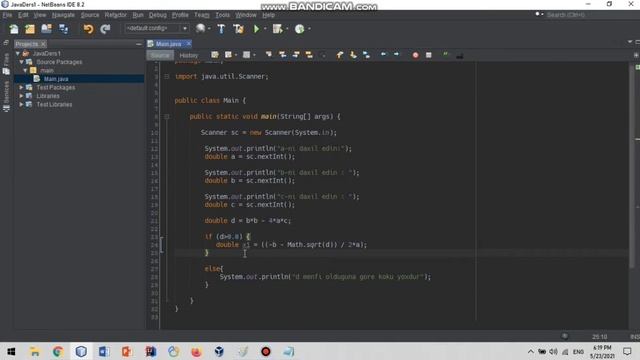Collapse the main method code fold marker
Viewport: 640px width, 360px height.
click(167, 116)
